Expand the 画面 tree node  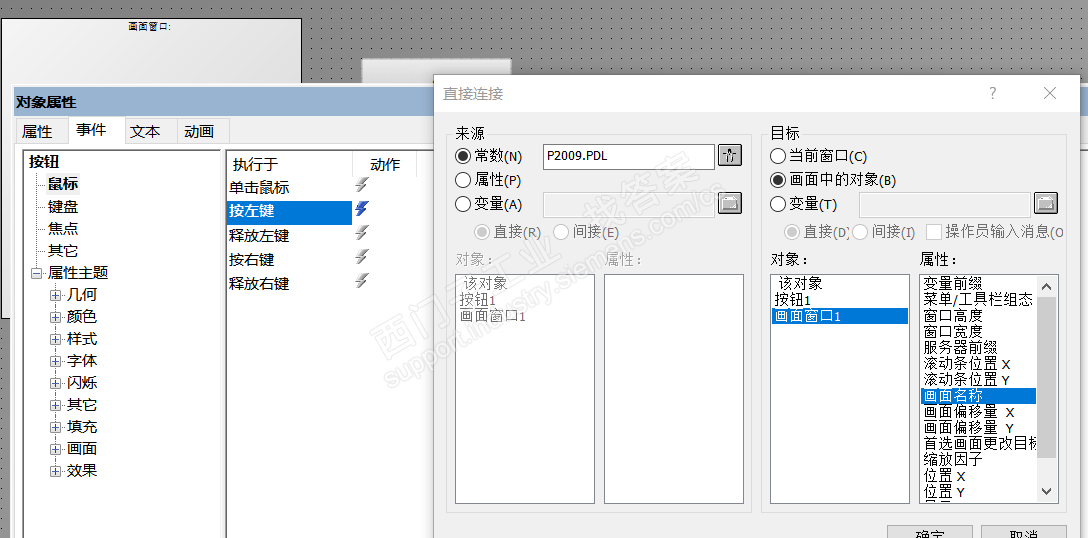pyautogui.click(x=56, y=449)
